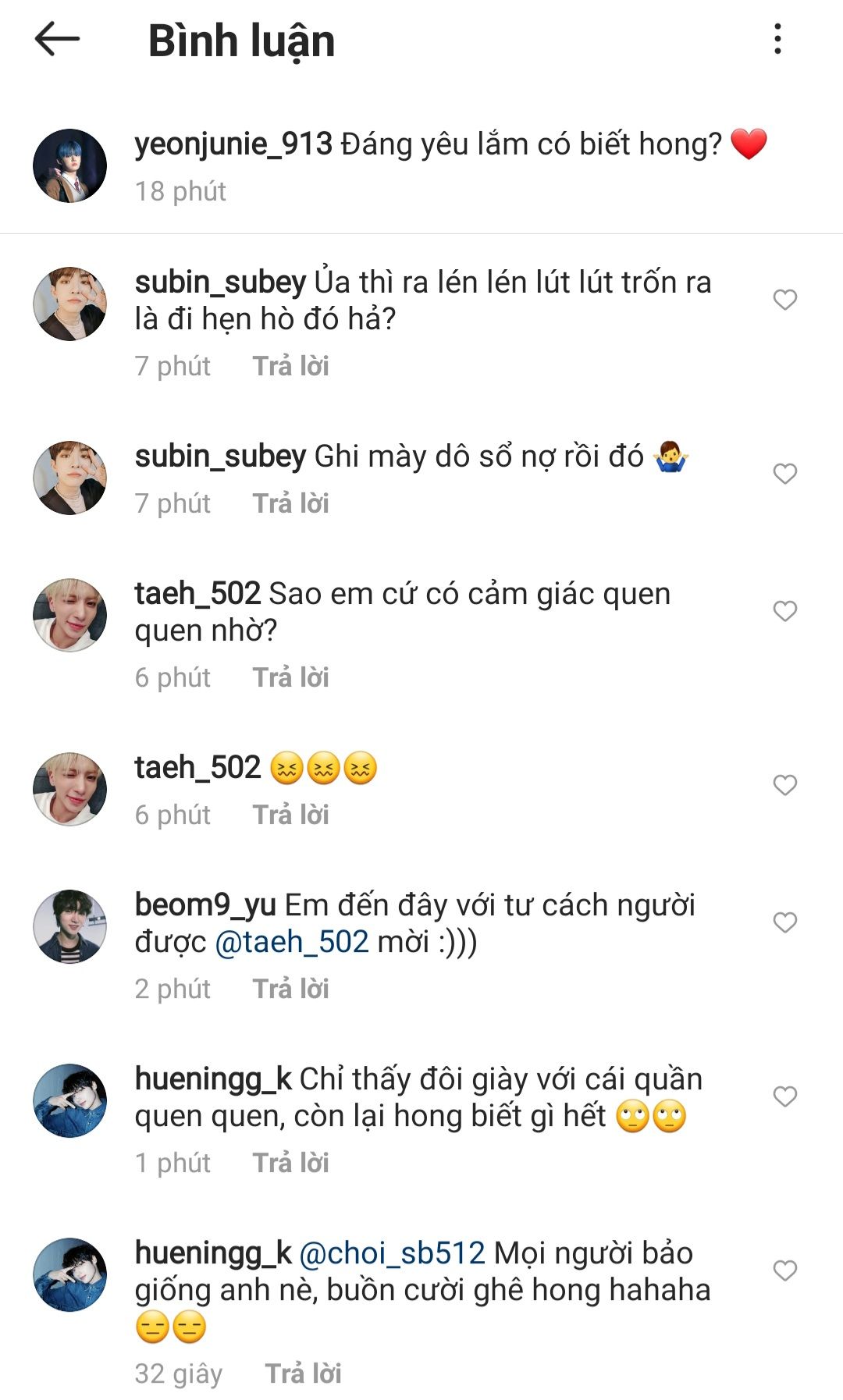Image resolution: width=843 pixels, height=1400 pixels.
Task: Heart hueningg_k's comment mentioning @choi_sb512
Action: [784, 1270]
